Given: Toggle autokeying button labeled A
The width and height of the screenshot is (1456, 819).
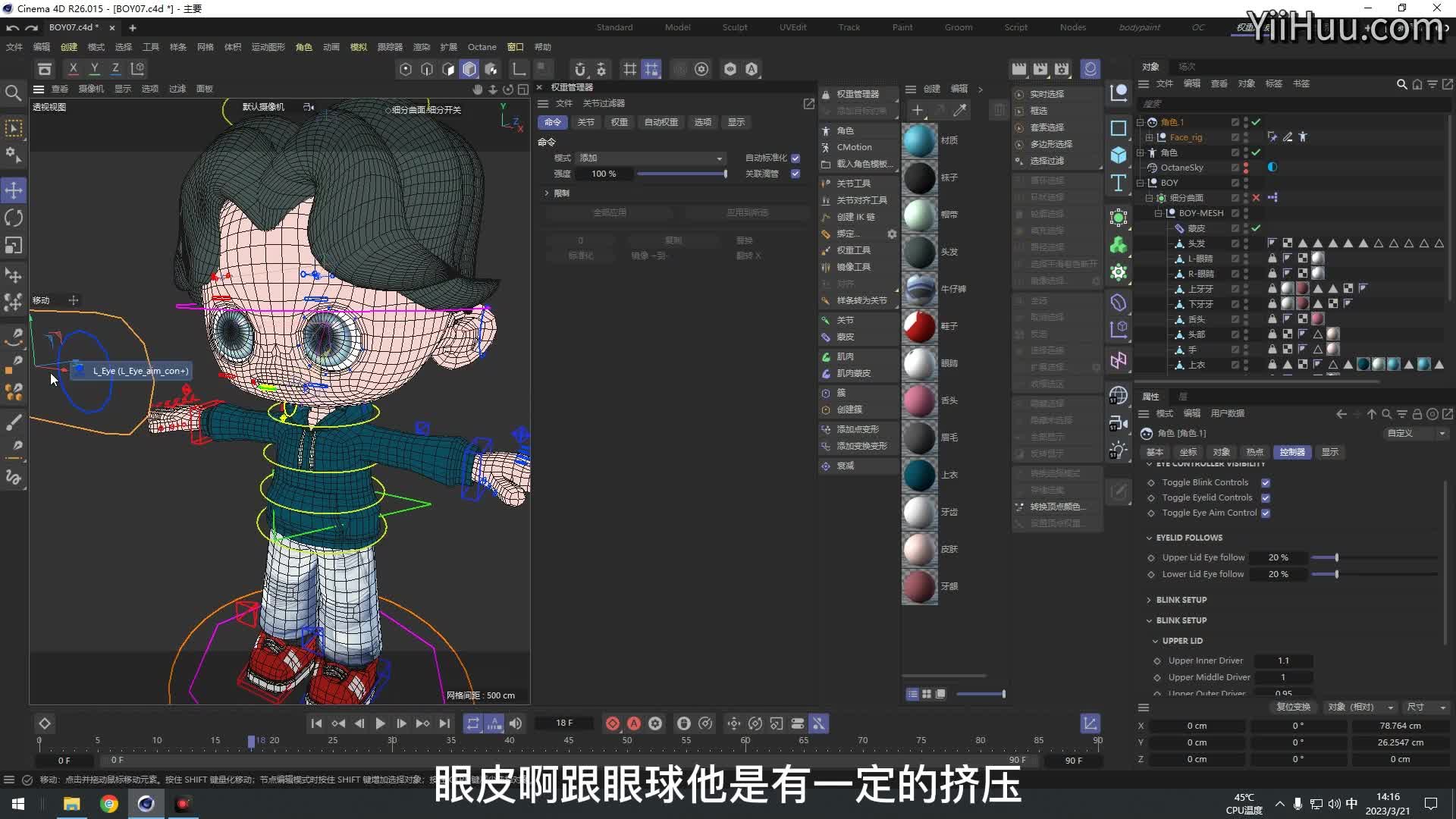Looking at the screenshot, I should pyautogui.click(x=634, y=723).
